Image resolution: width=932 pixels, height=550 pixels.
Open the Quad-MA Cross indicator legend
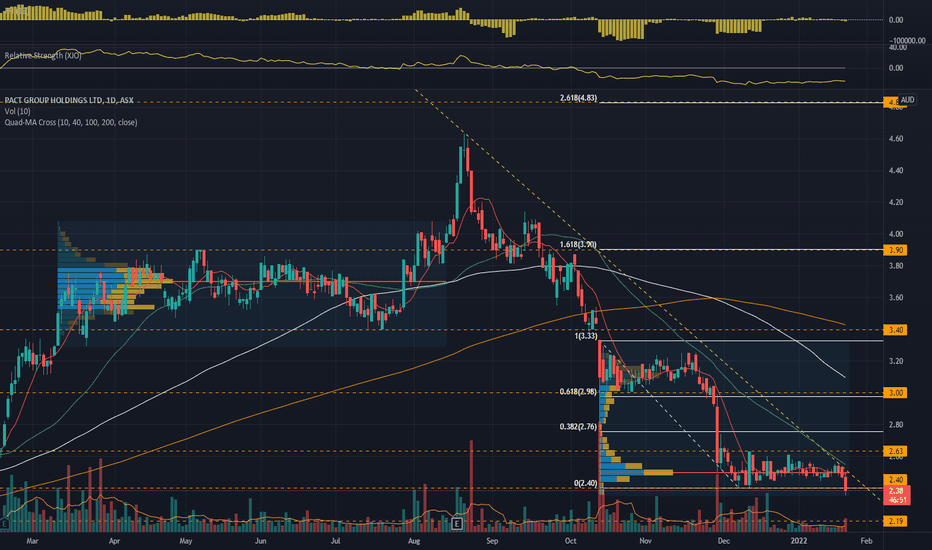(71, 122)
